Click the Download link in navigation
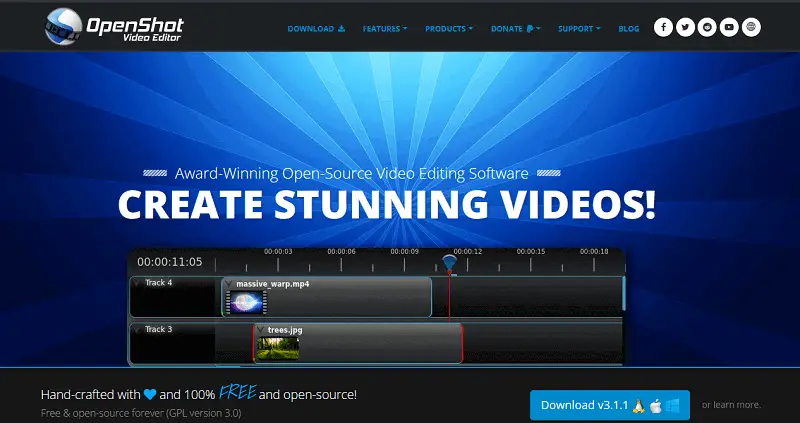Screen dimensions: 800x423 pyautogui.click(x=316, y=29)
